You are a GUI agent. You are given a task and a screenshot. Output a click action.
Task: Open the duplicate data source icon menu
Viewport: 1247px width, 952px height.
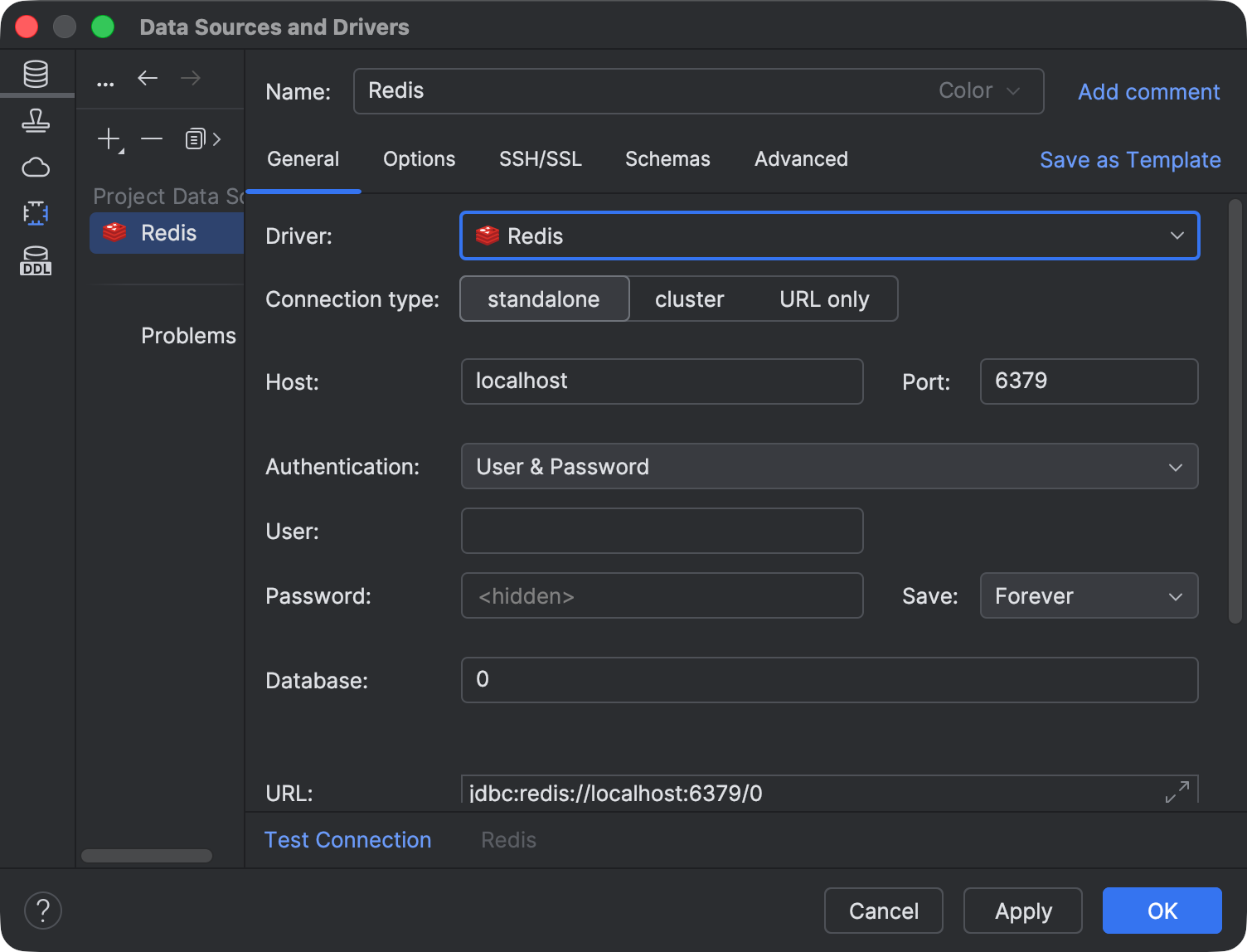203,138
